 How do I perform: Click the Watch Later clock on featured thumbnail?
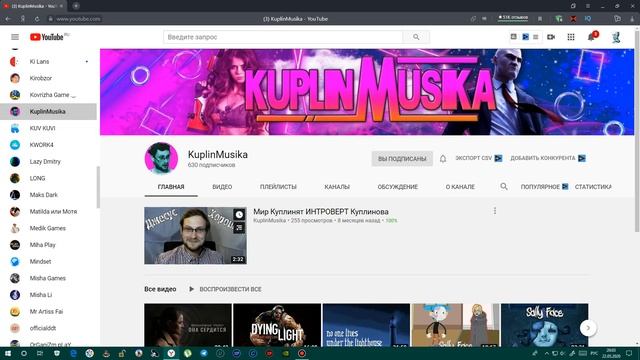pos(239,214)
